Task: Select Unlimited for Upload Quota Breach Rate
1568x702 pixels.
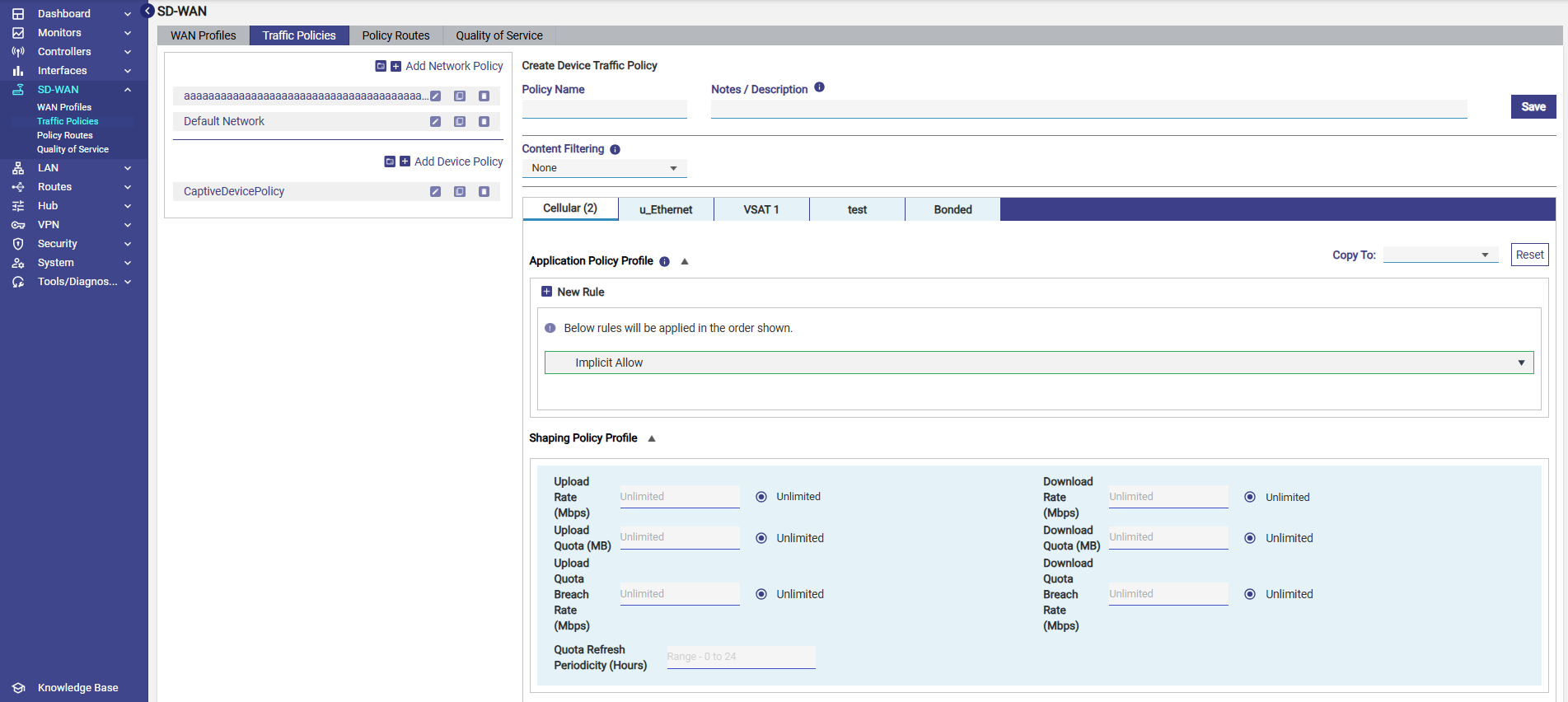Action: [761, 594]
